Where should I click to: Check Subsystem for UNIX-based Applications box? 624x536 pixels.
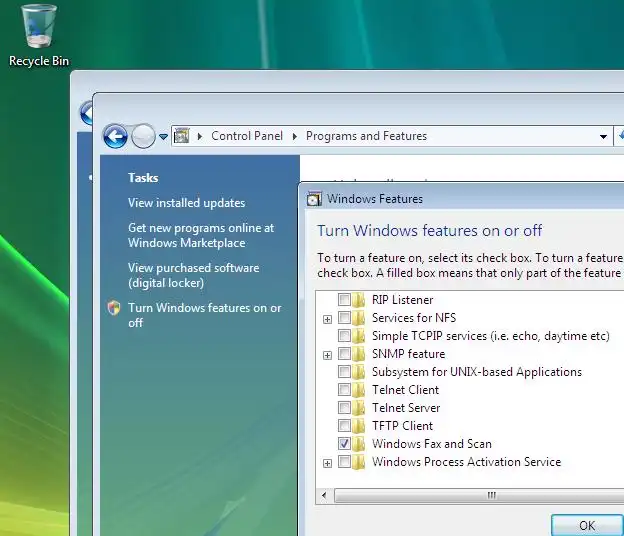coord(344,372)
